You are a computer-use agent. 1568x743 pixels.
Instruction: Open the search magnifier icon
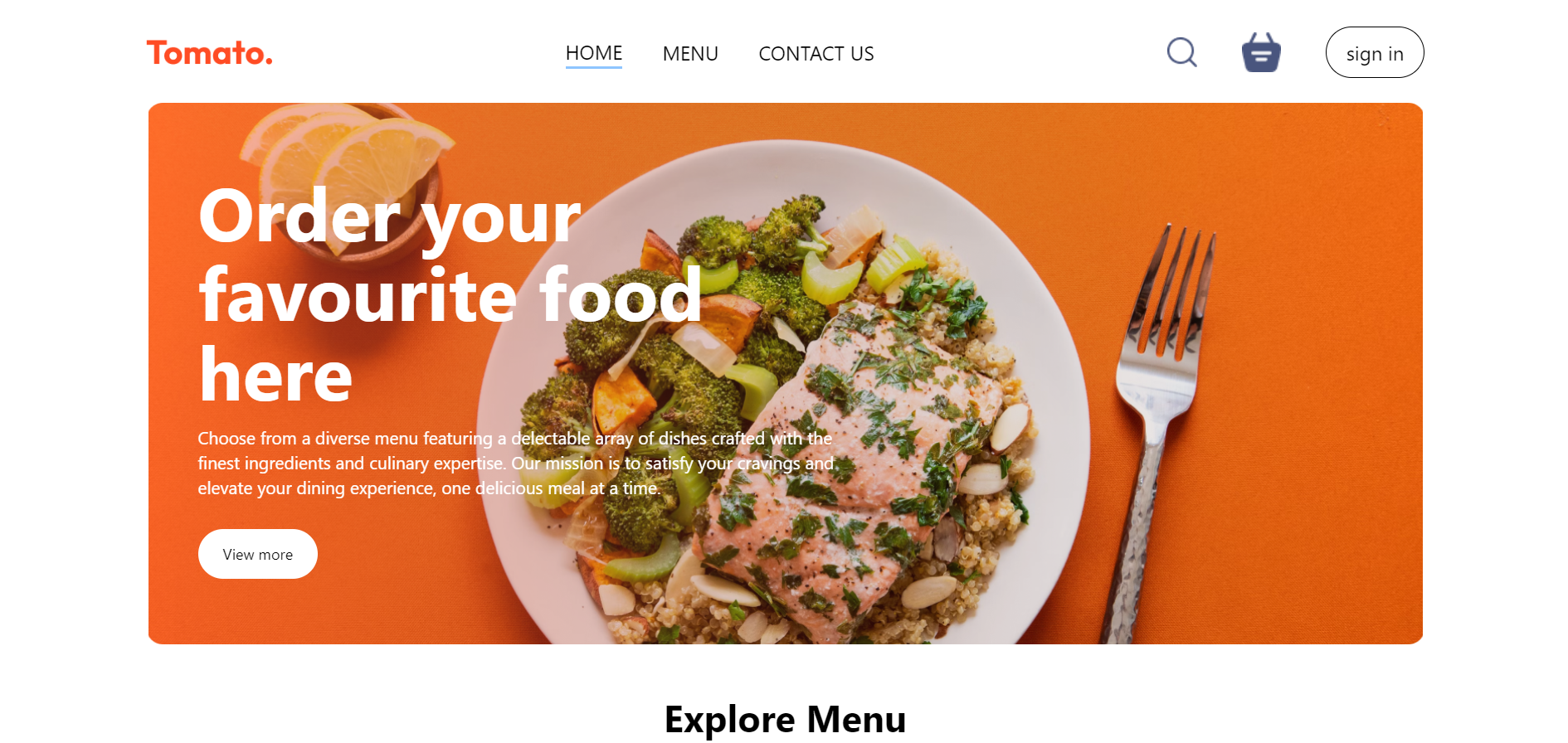[x=1181, y=52]
